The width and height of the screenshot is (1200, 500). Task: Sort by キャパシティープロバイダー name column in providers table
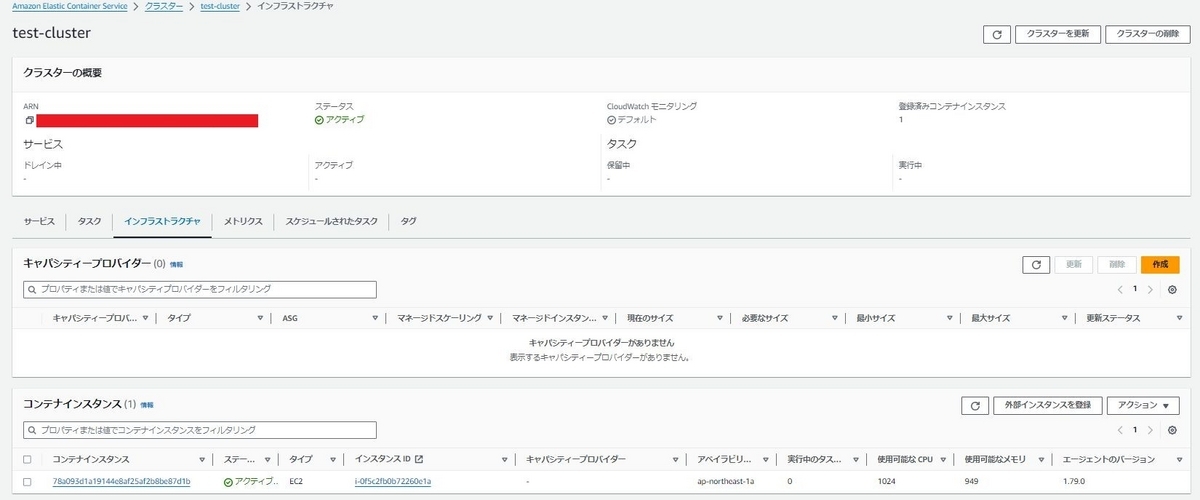pos(146,318)
